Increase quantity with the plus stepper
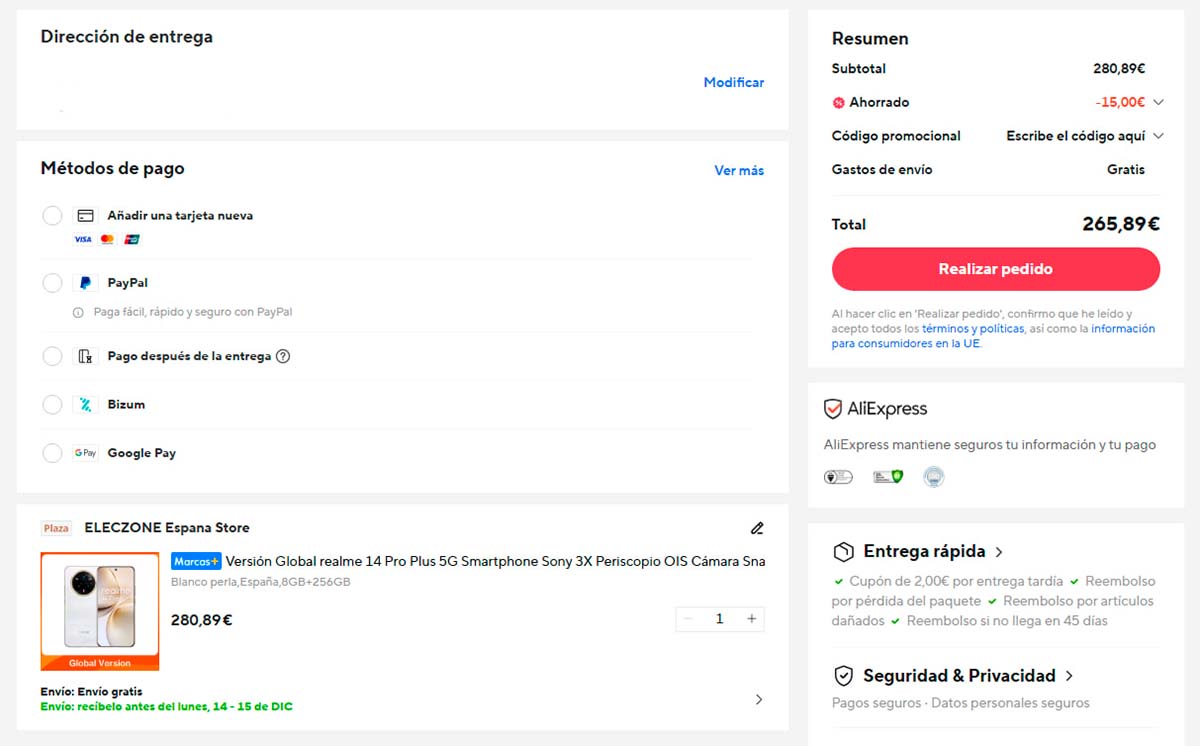Viewport: 1200px width, 746px height. point(751,619)
